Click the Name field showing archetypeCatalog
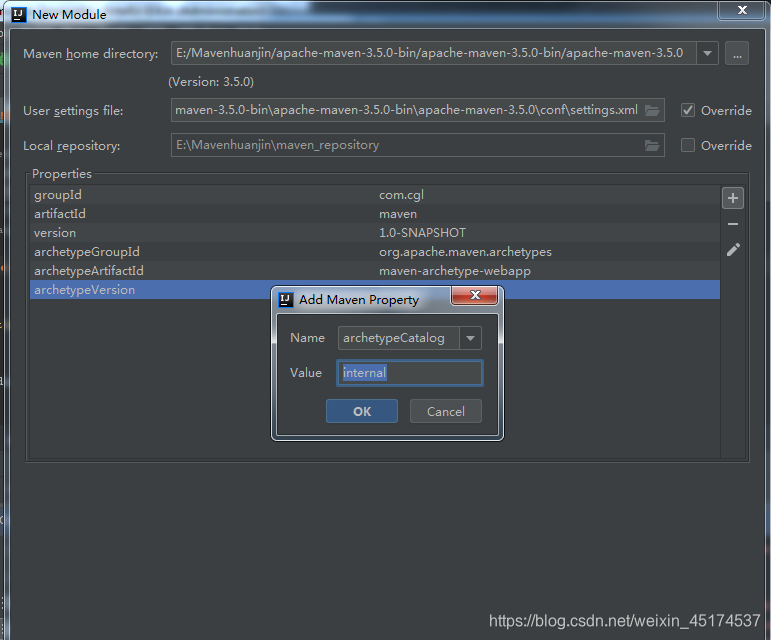Screen dimensions: 771x640 (399, 338)
